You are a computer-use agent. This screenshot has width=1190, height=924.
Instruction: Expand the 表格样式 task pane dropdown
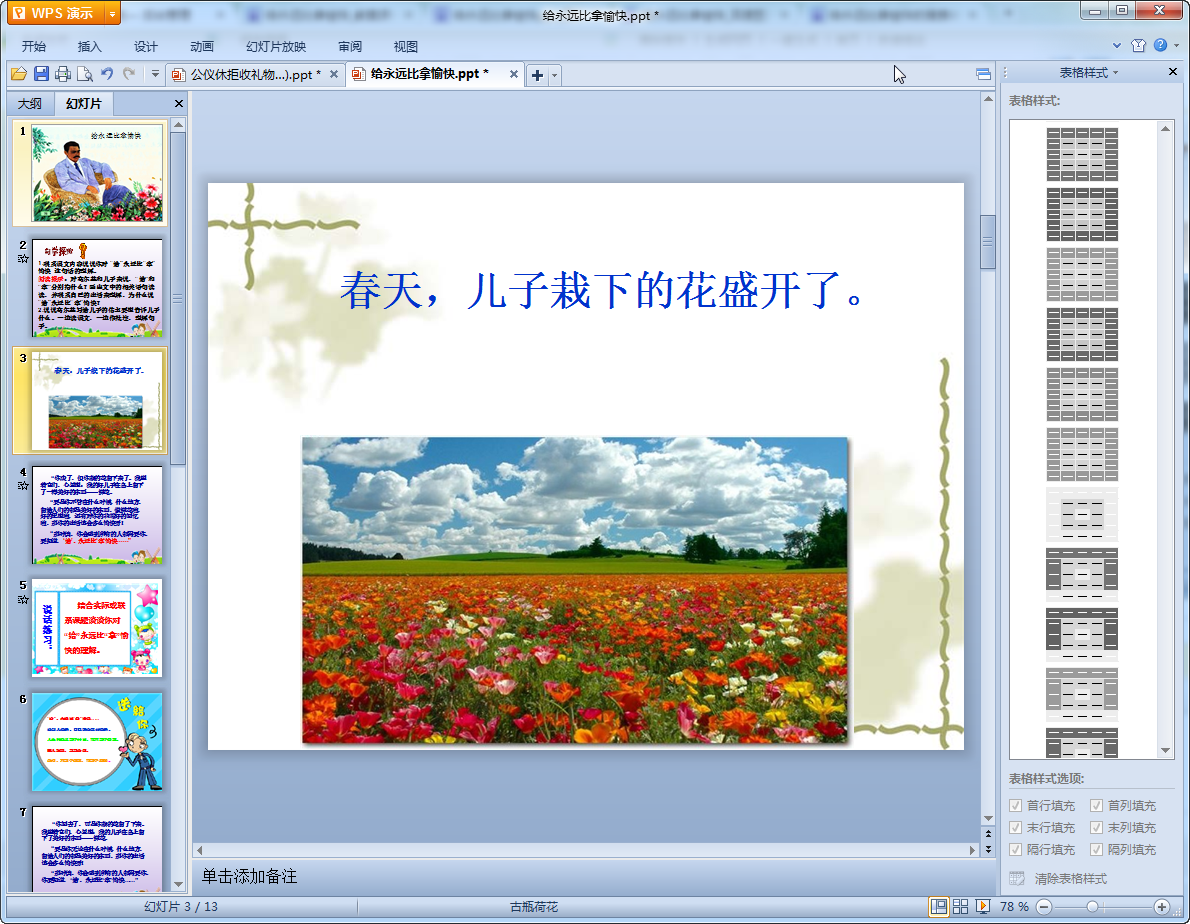pos(1115,73)
